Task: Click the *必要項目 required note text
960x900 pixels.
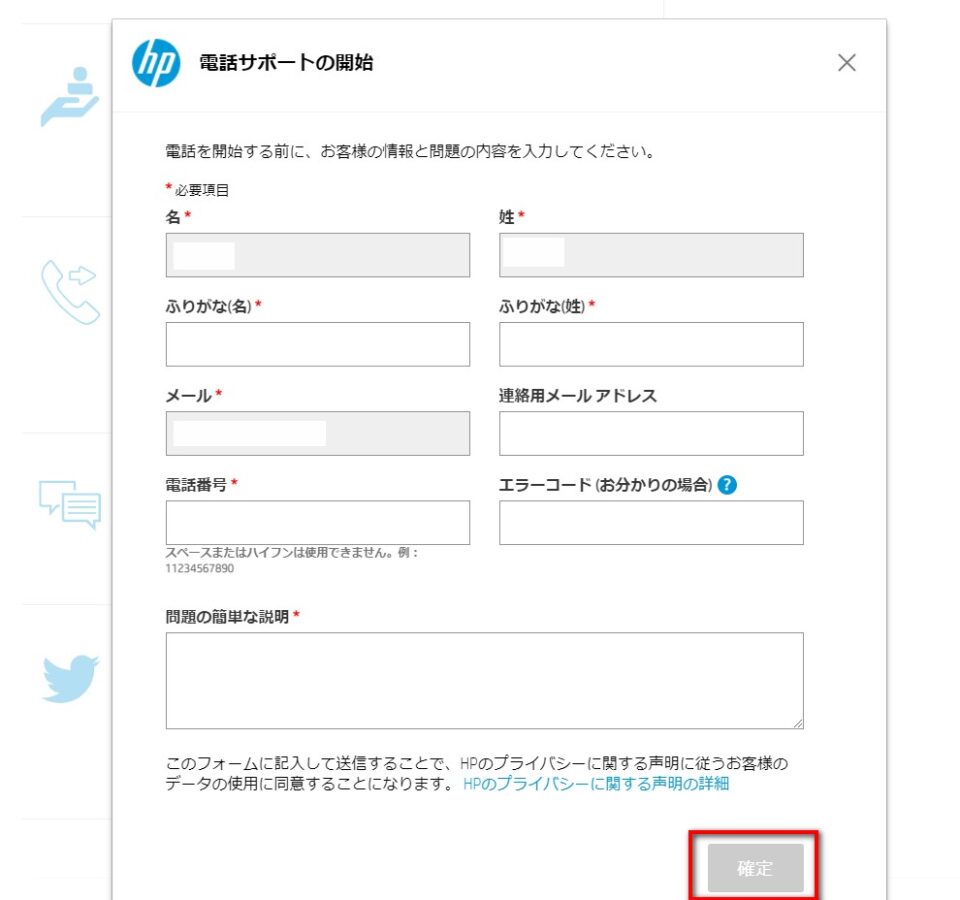Action: [197, 190]
